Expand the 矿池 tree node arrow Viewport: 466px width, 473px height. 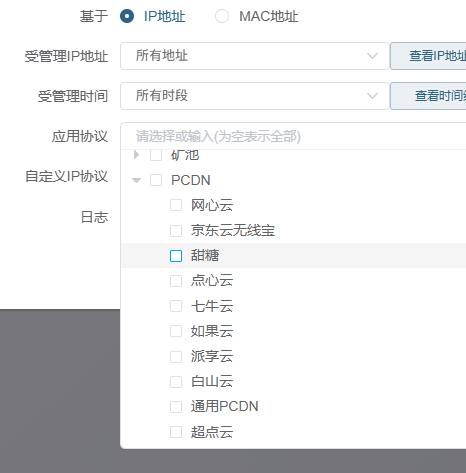[136, 155]
